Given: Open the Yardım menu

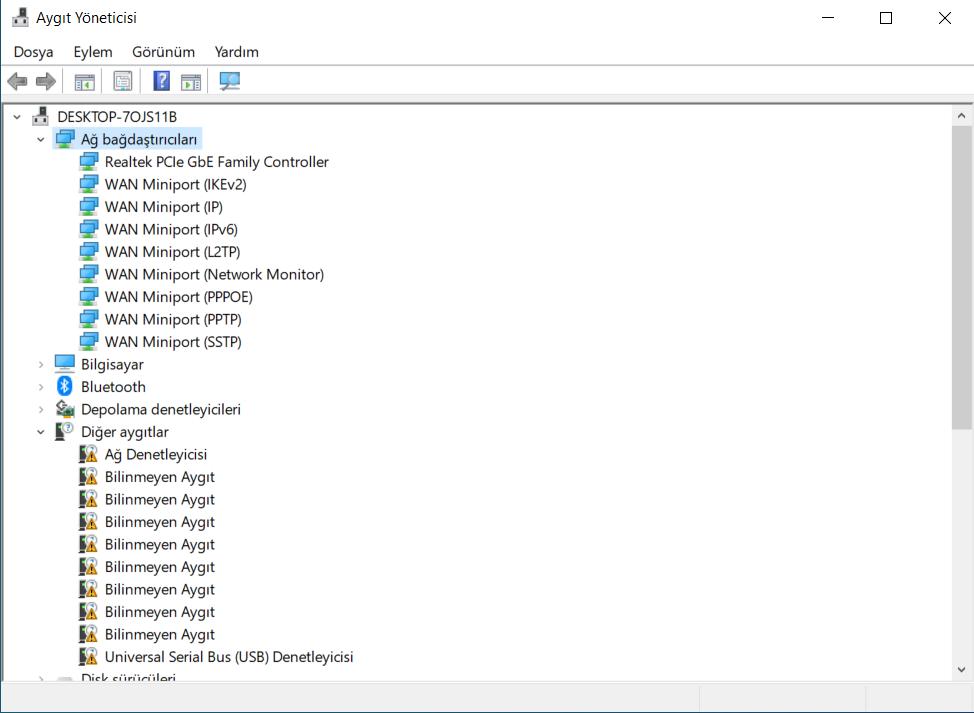Looking at the screenshot, I should 237,52.
